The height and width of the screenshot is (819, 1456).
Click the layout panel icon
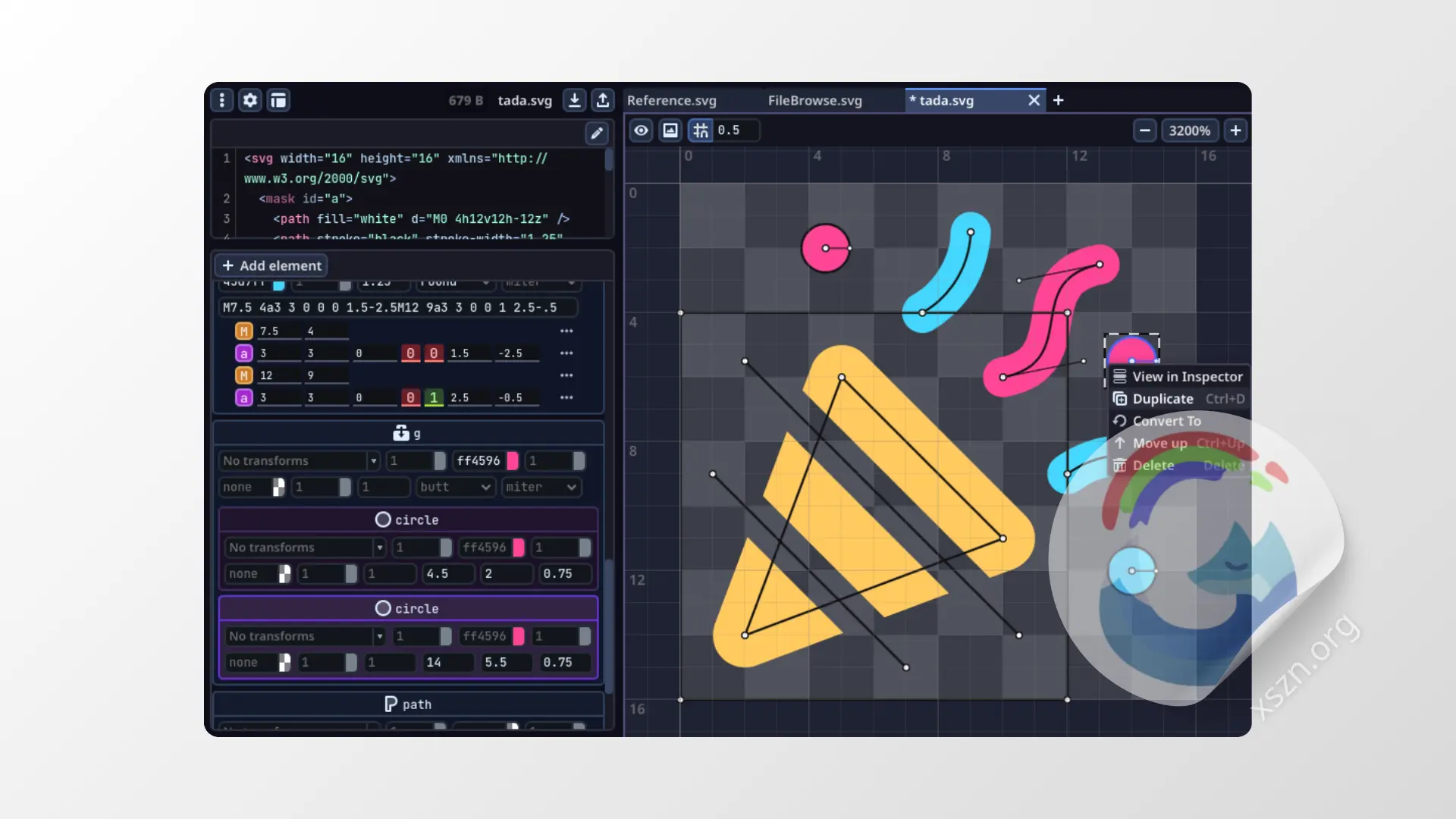[278, 100]
